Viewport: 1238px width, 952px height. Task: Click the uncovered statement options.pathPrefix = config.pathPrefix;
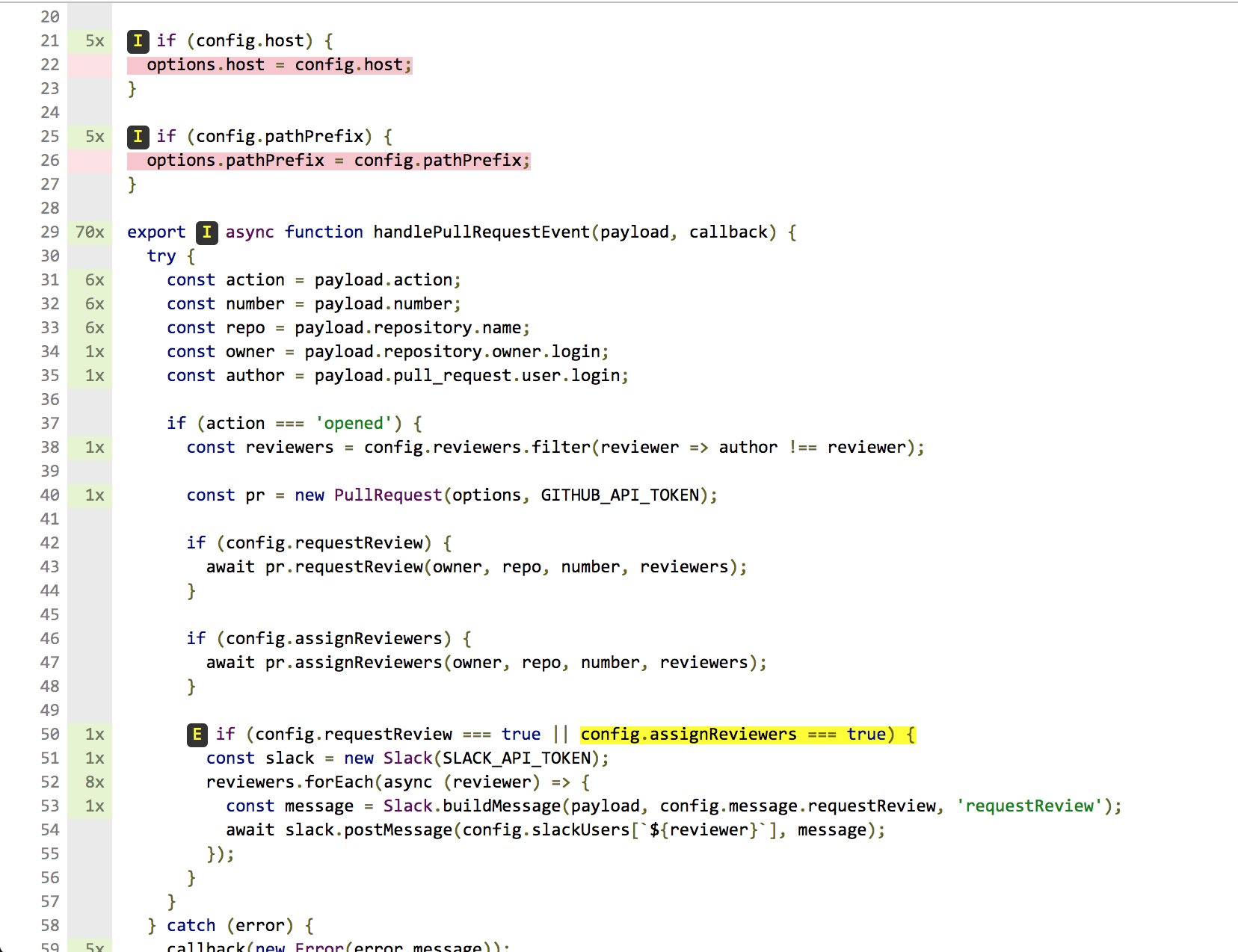[329, 161]
